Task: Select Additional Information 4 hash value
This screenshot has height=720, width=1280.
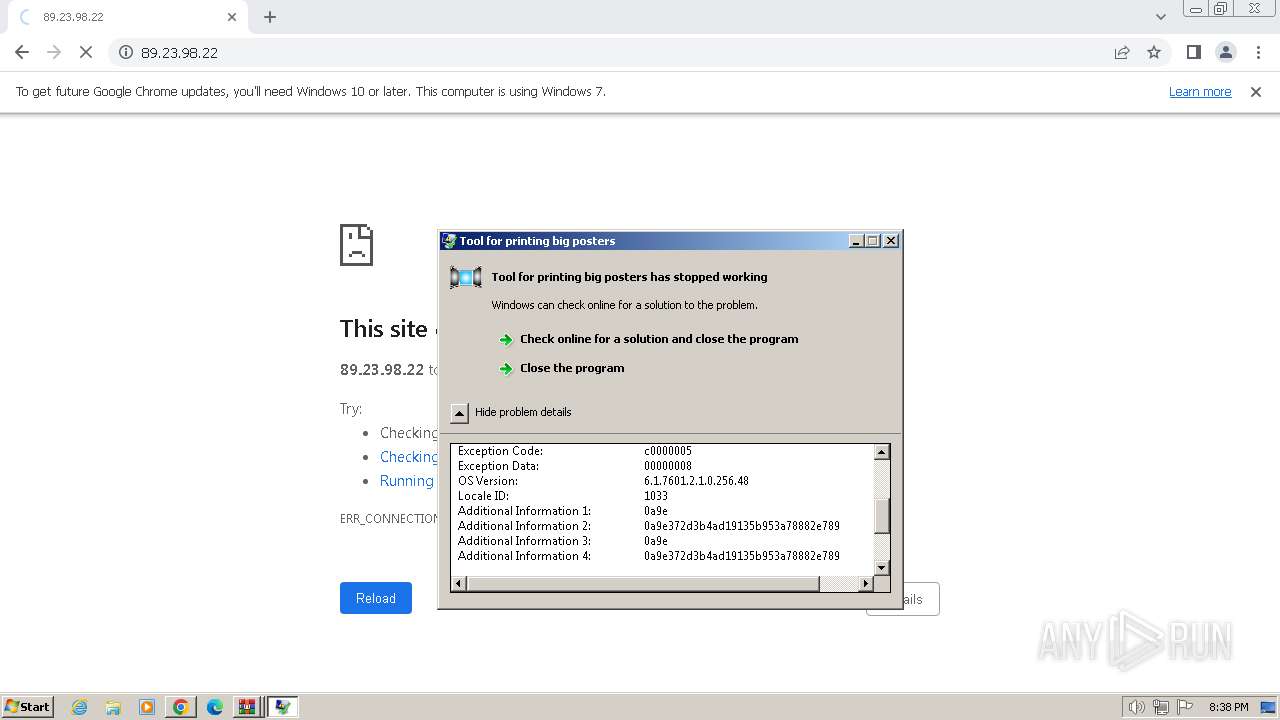Action: pos(742,556)
